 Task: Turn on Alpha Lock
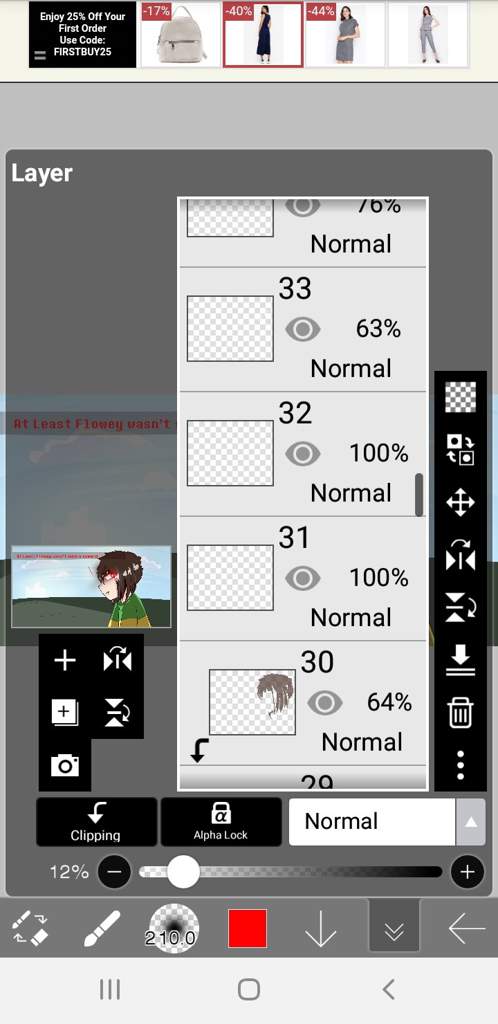tap(221, 822)
